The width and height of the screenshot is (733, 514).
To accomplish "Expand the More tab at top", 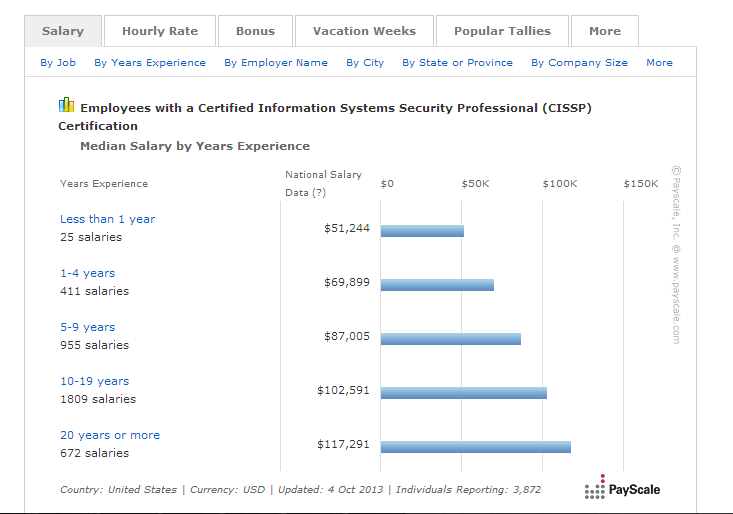I will click(604, 31).
